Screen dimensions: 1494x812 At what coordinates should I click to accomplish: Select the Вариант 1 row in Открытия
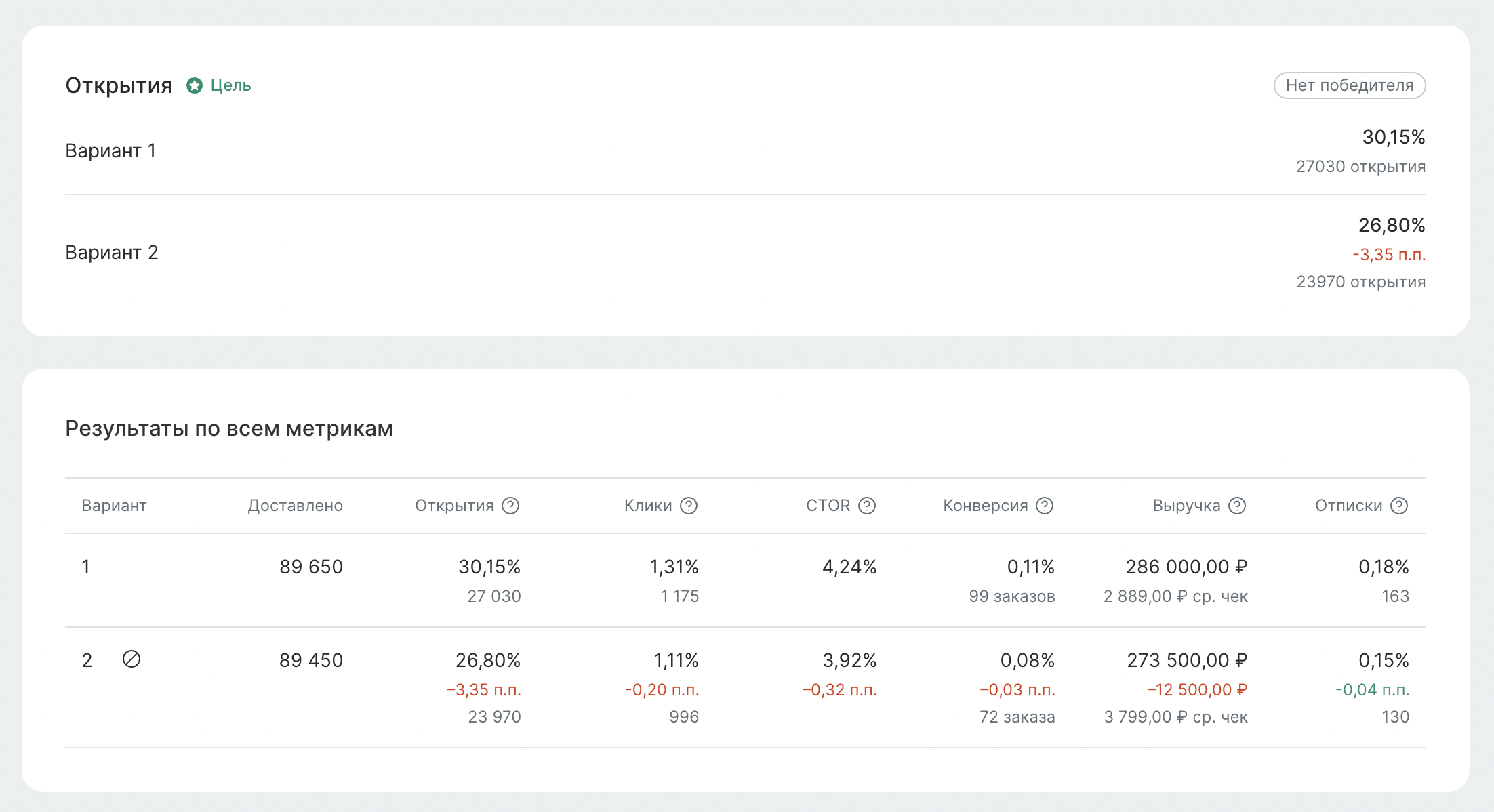click(110, 150)
